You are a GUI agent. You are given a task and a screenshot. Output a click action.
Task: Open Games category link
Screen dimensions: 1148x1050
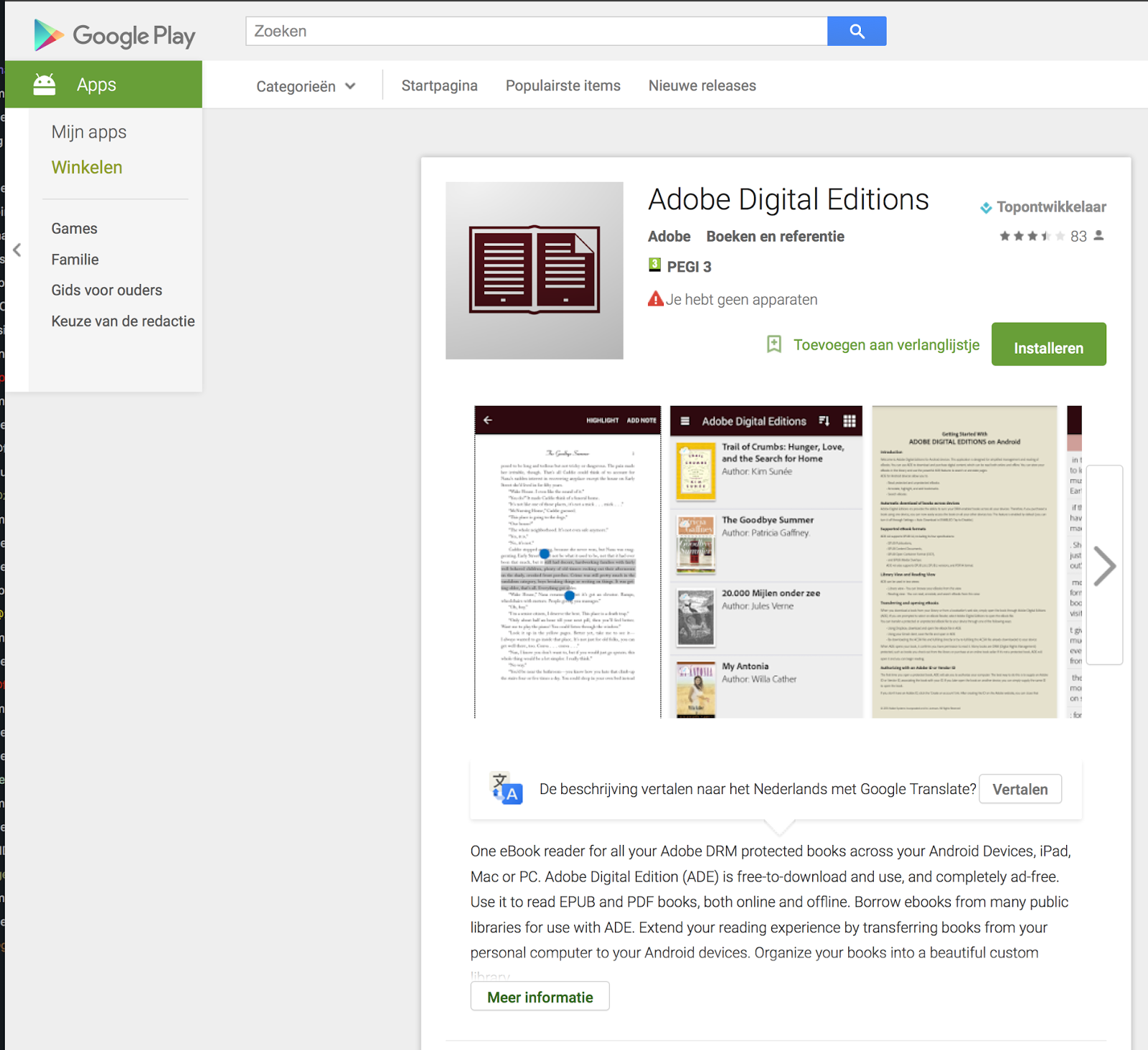pyautogui.click(x=75, y=228)
